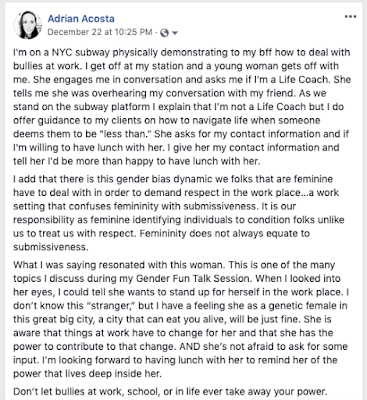Click the word "submissiveness." ending the second paragraph
Image resolution: width=367 pixels, height=400 pixels.
tap(51, 247)
